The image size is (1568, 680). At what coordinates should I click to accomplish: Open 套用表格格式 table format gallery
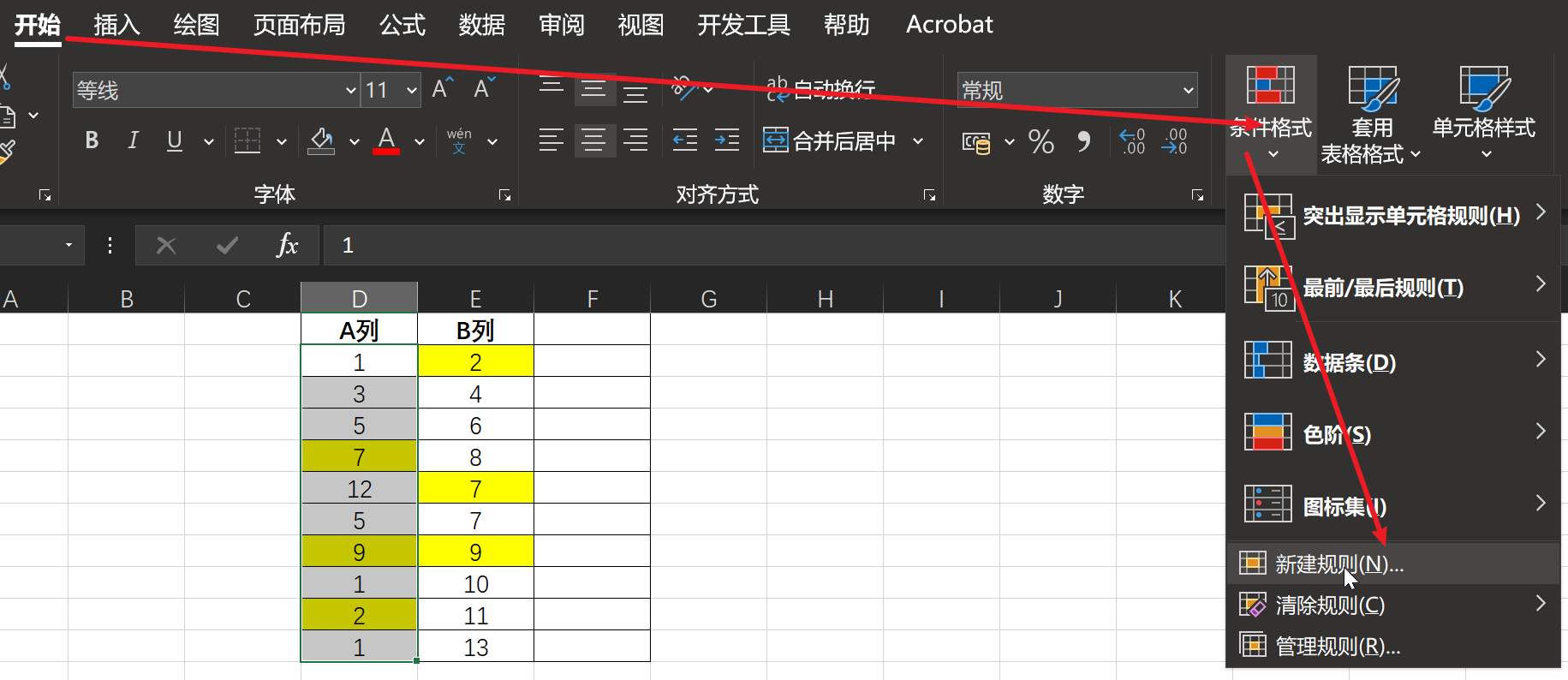click(x=1372, y=113)
